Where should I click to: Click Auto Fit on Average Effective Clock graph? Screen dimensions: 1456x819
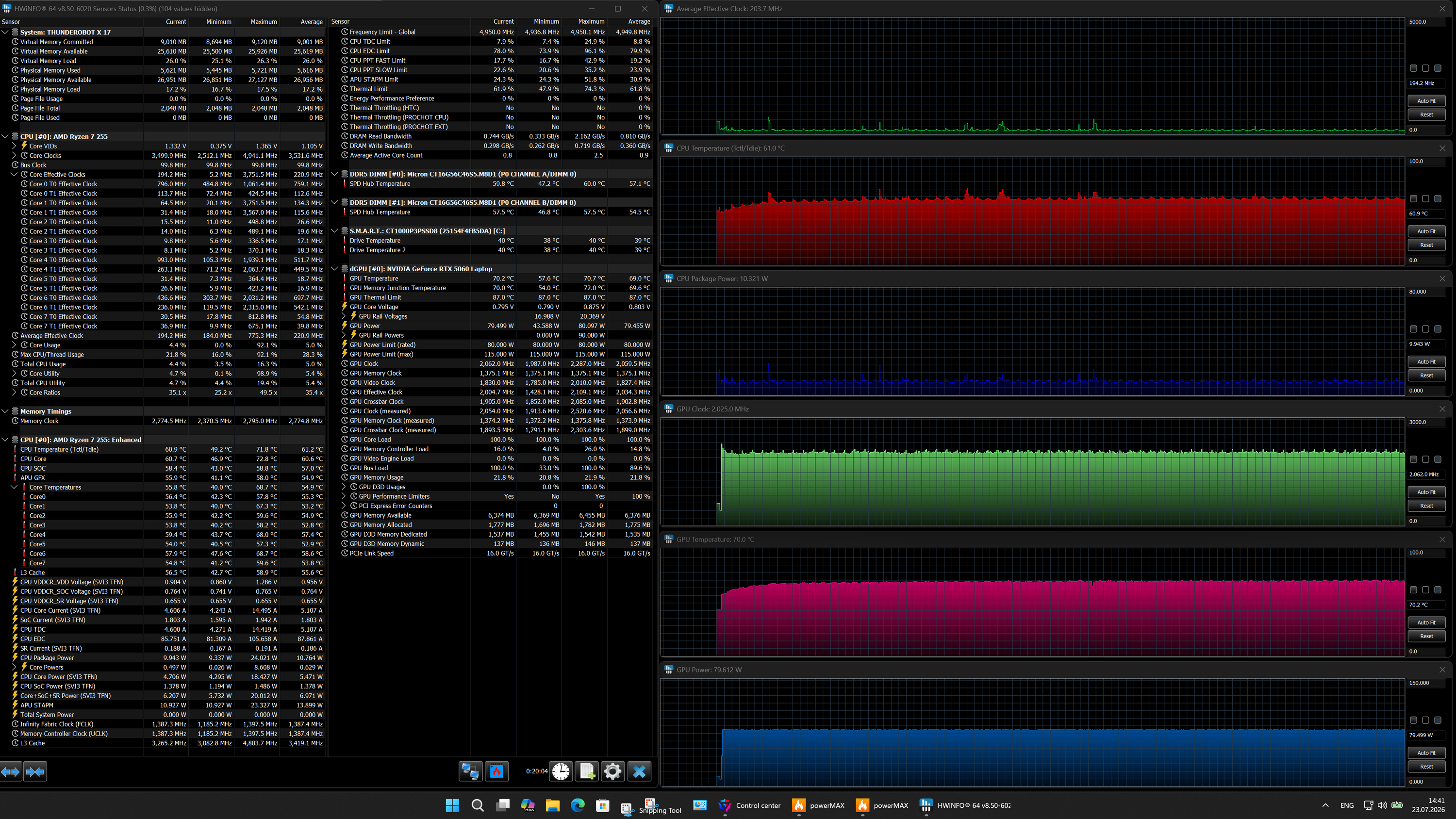coord(1426,100)
